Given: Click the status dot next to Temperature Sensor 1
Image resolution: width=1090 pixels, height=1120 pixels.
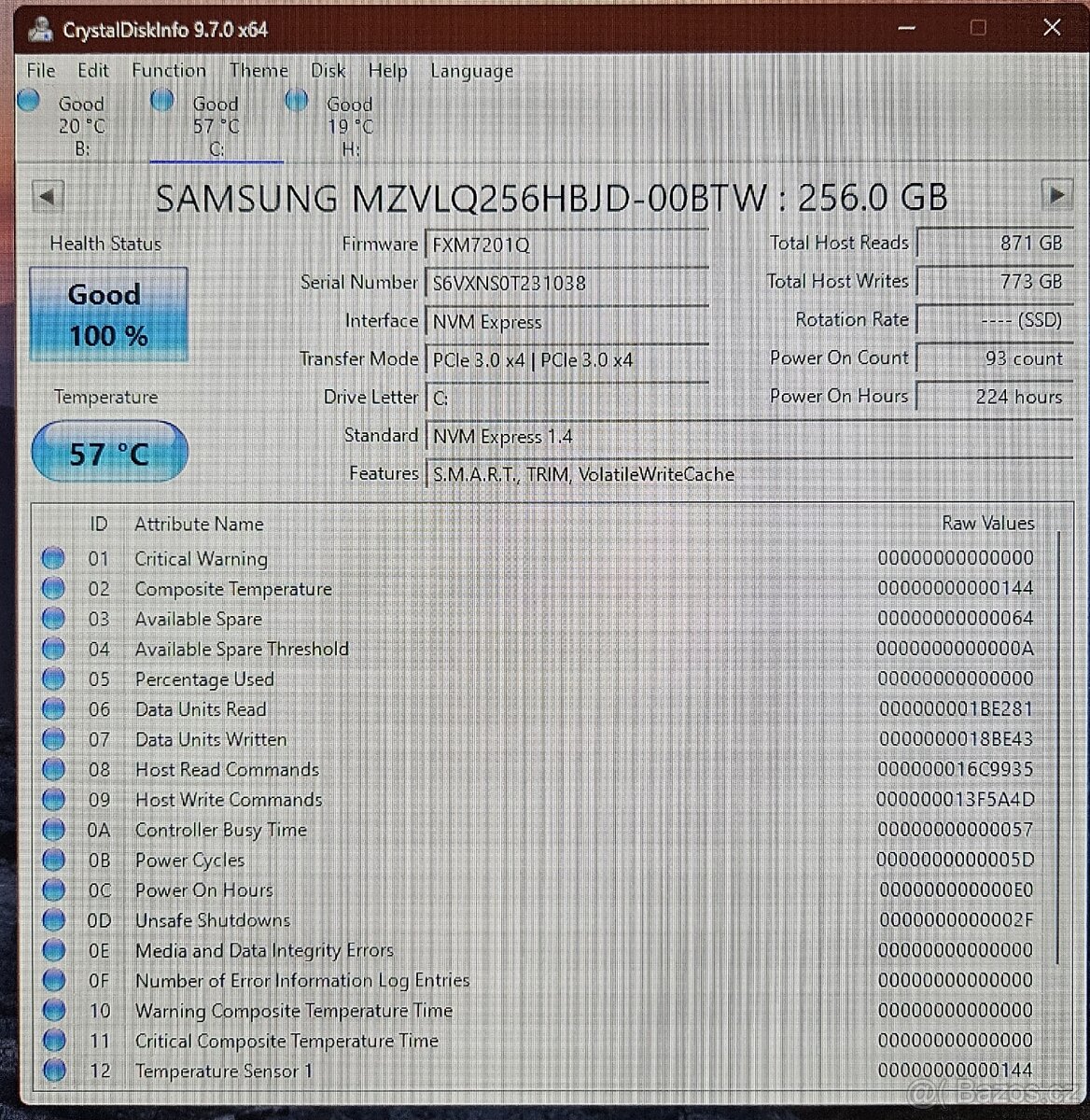Looking at the screenshot, I should (x=53, y=1071).
